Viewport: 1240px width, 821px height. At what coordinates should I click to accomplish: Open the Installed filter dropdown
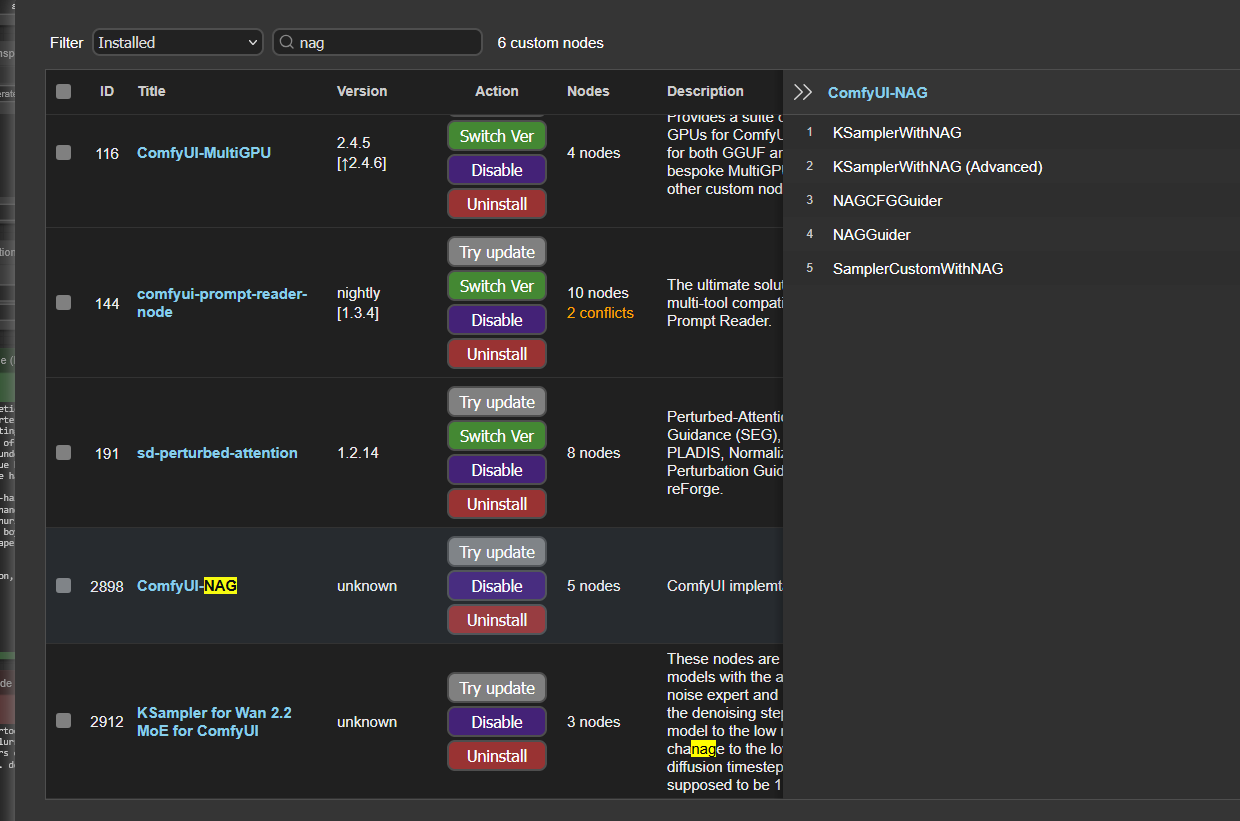pos(178,43)
